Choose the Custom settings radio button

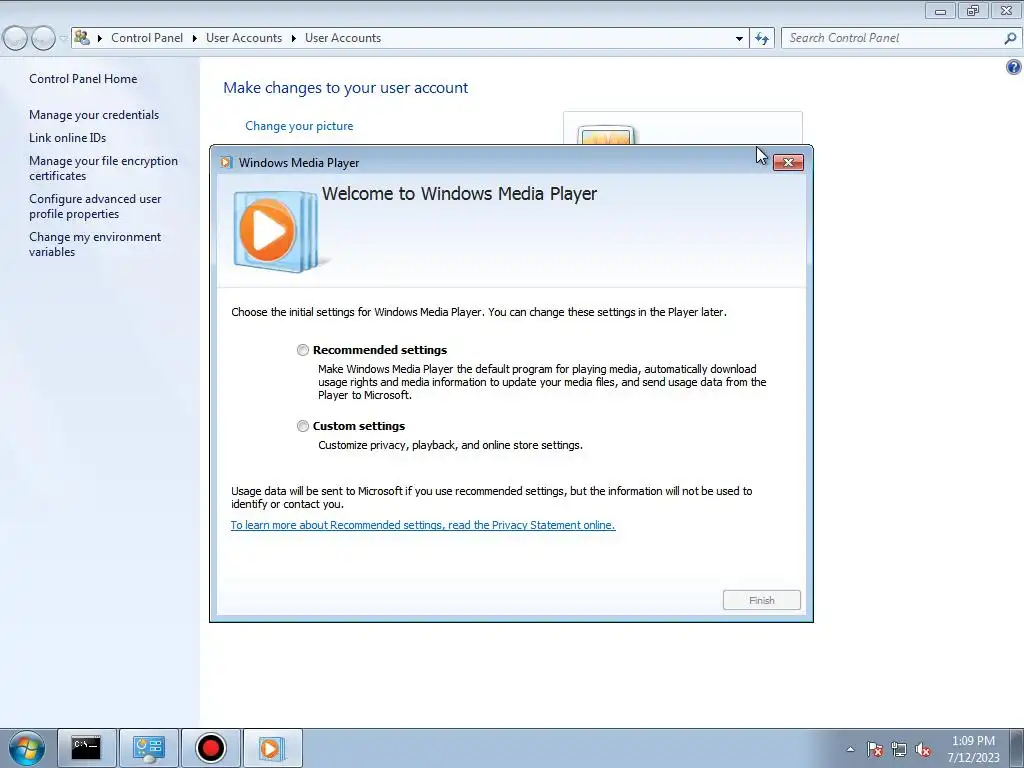click(302, 426)
